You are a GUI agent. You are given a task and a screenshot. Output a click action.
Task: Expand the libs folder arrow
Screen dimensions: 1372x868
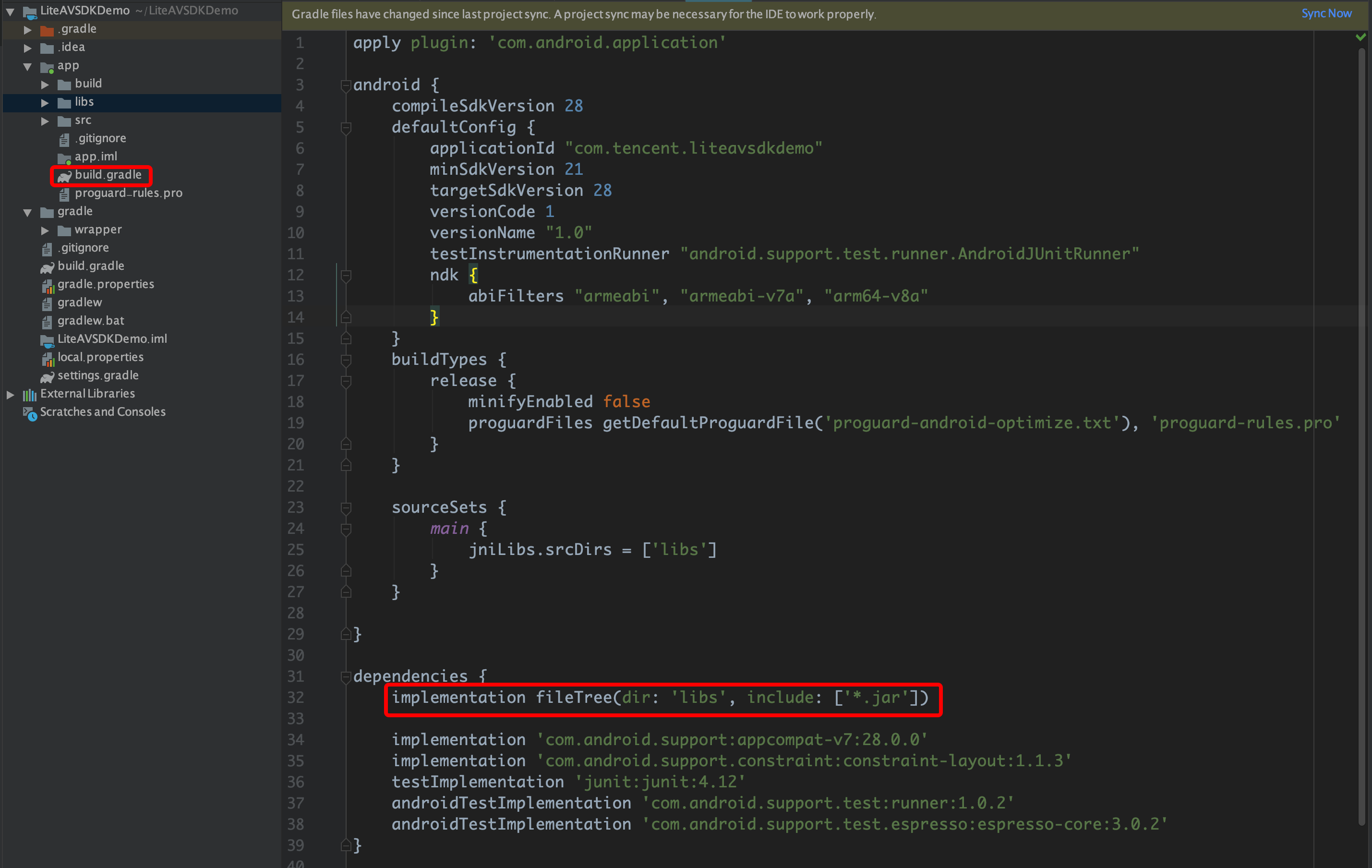(45, 103)
